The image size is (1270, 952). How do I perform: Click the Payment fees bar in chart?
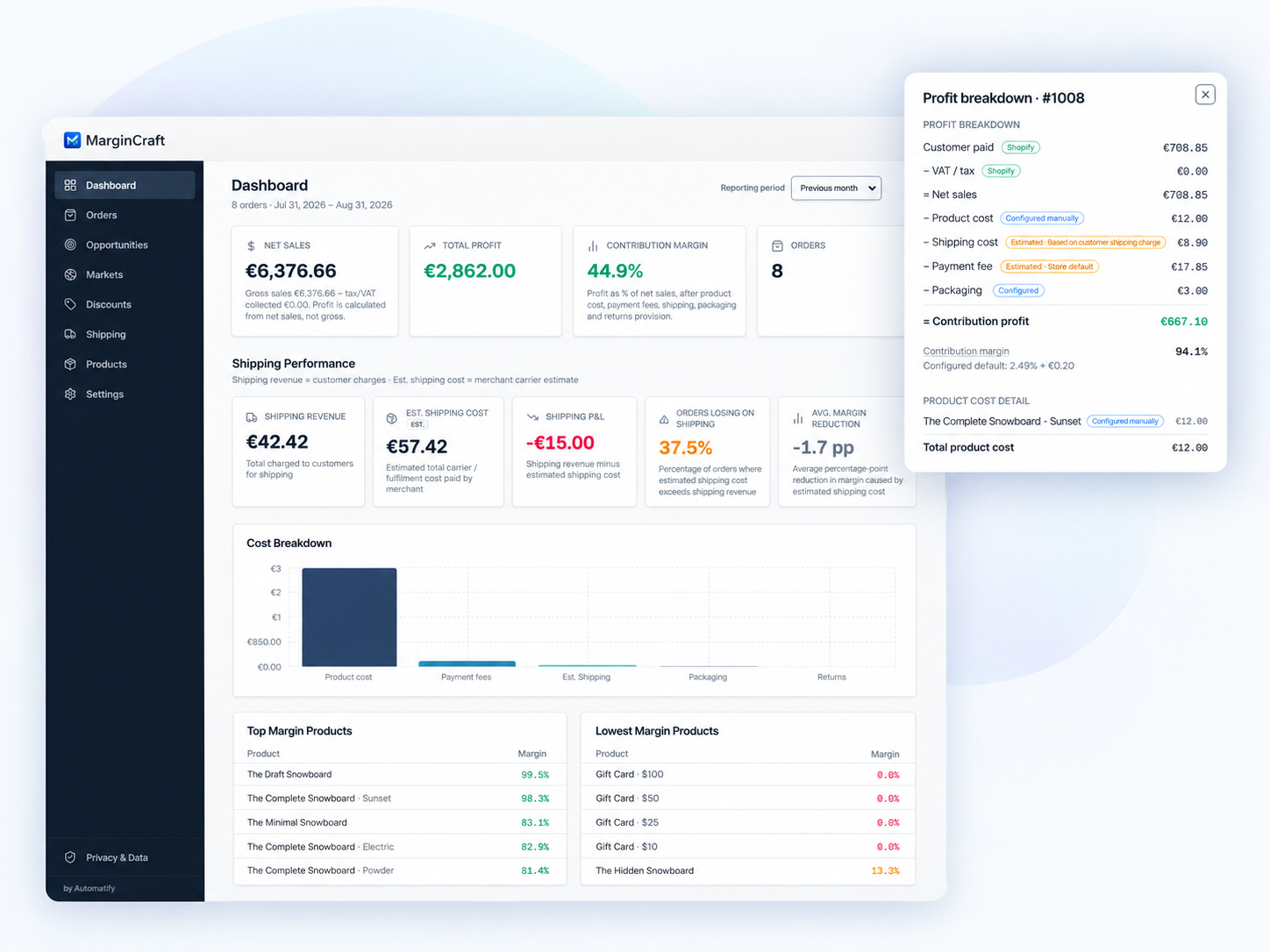467,664
